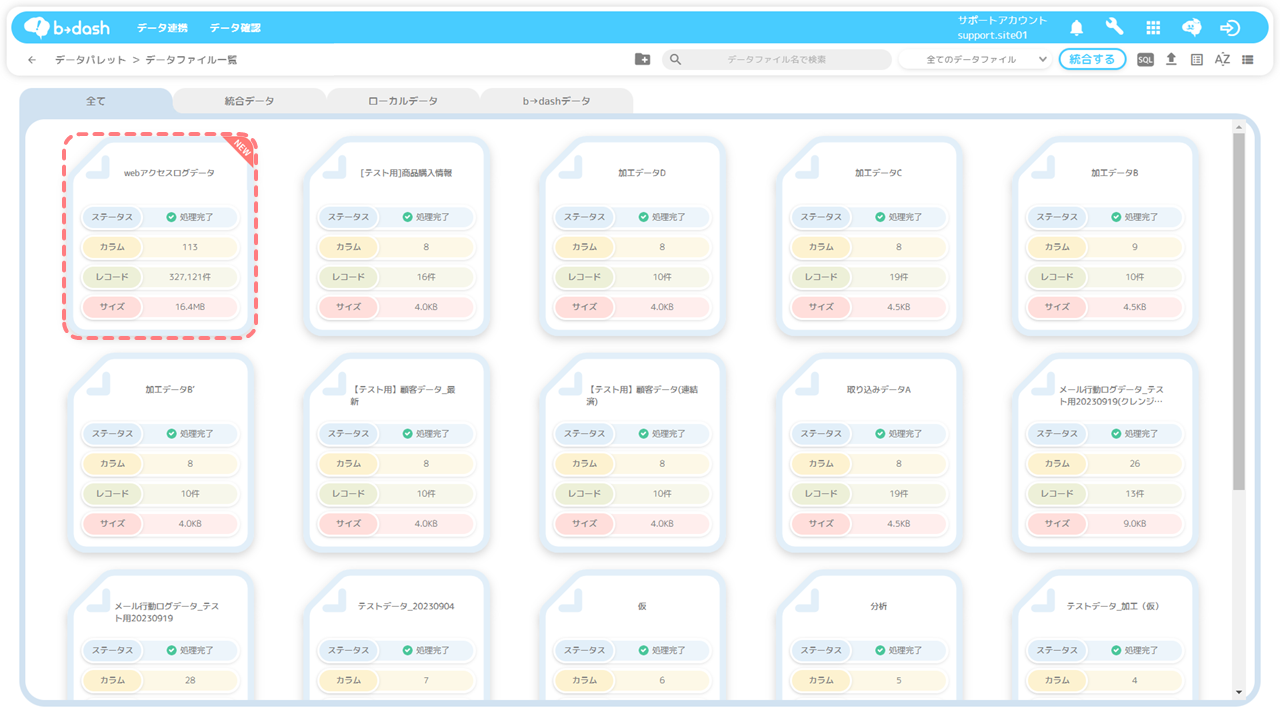
Task: Click the upload data file icon
Action: tap(1171, 60)
